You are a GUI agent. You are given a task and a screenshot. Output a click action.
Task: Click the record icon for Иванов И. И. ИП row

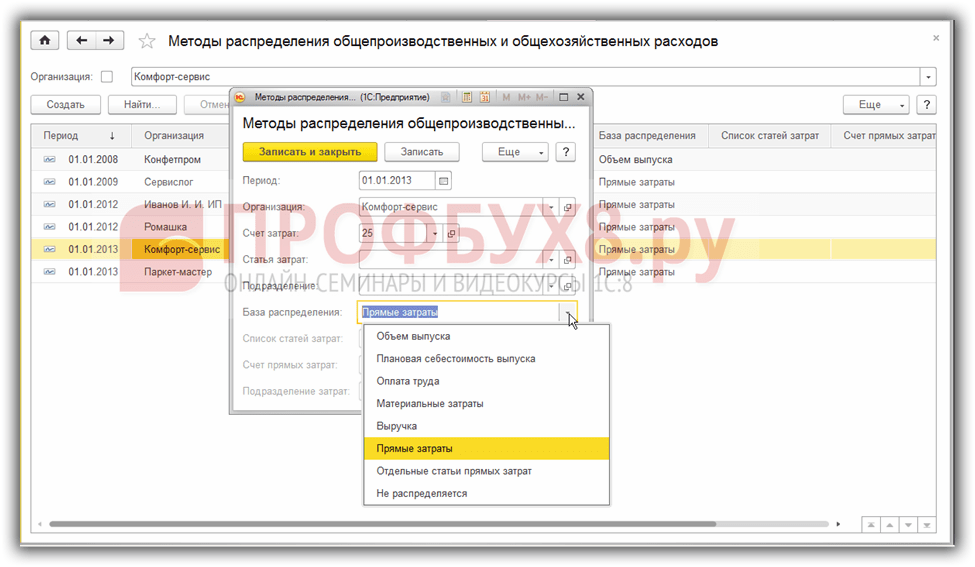(x=50, y=205)
